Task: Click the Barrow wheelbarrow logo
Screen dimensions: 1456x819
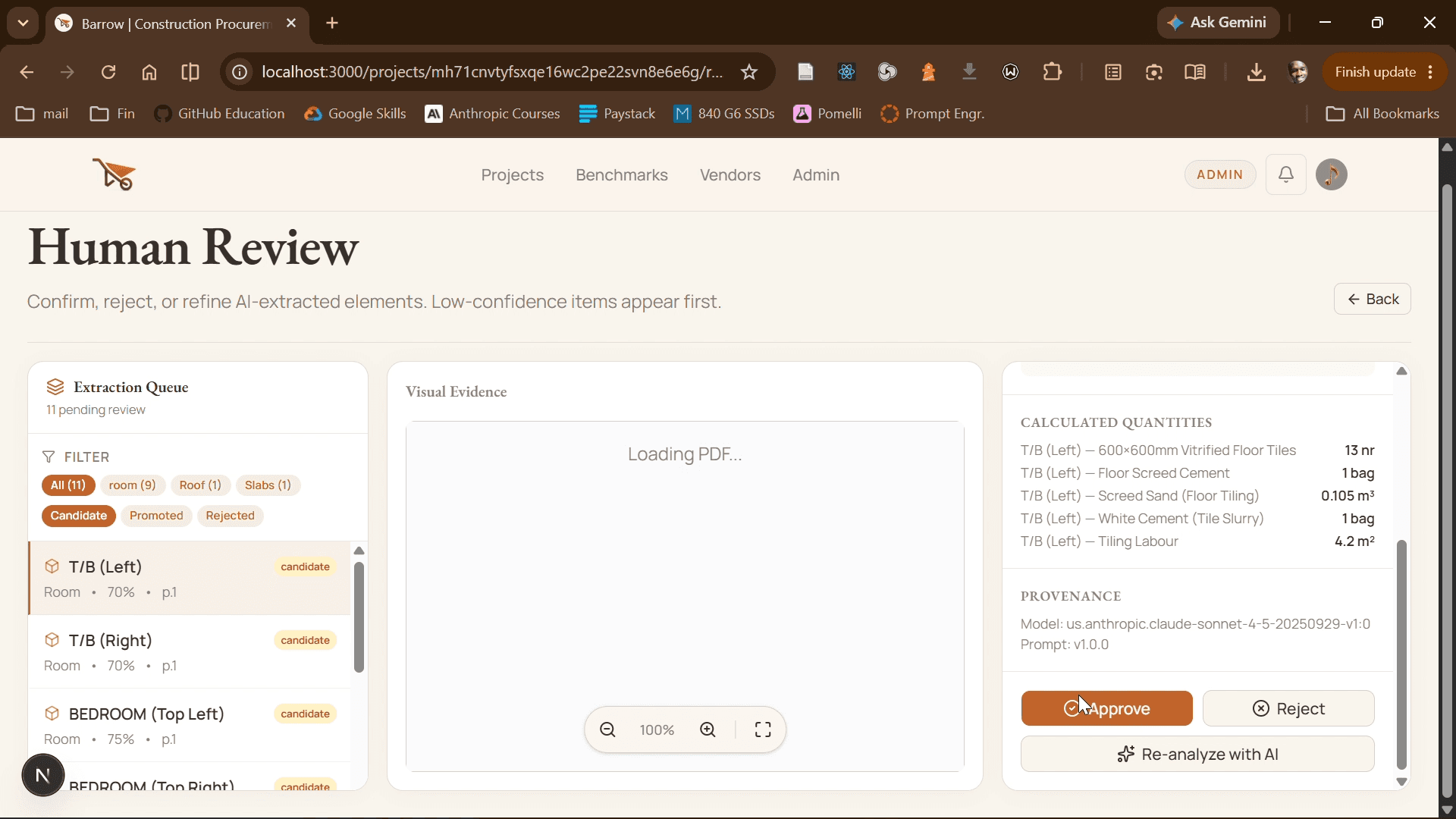Action: [x=114, y=174]
